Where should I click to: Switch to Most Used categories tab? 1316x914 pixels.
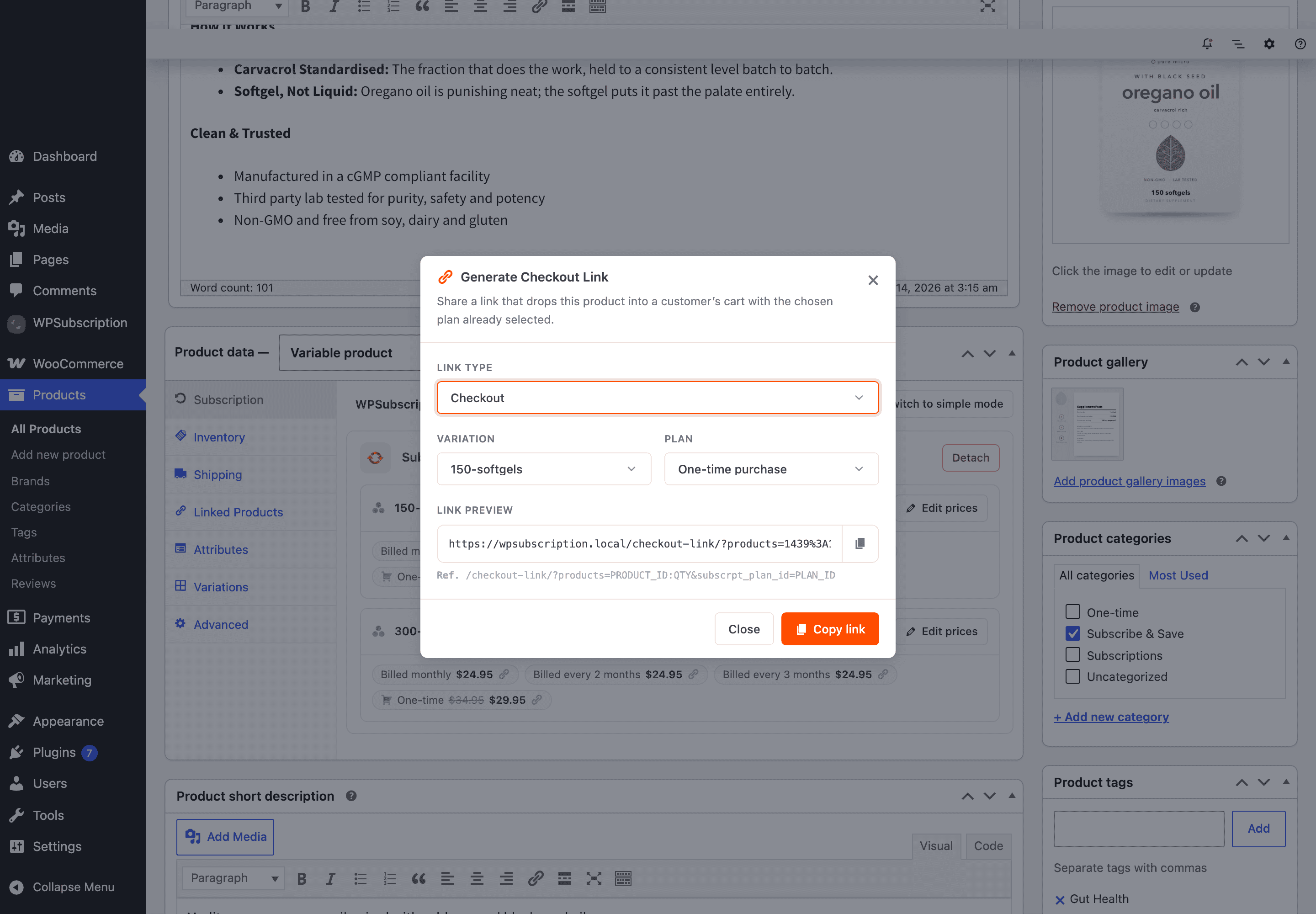[x=1178, y=575]
